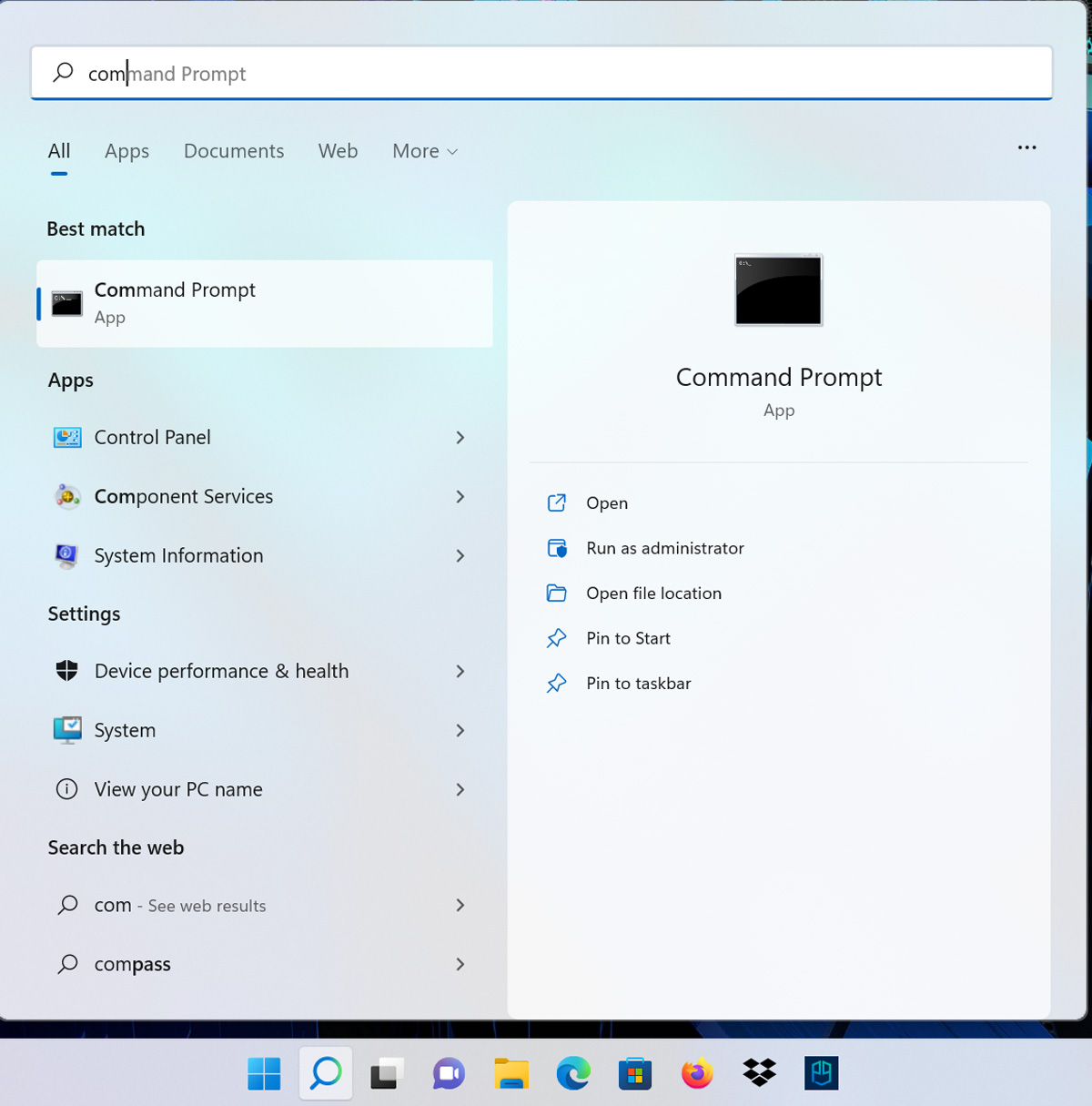Launch Firefox from the taskbar
Screen dimensions: 1092x1106
tap(697, 1074)
